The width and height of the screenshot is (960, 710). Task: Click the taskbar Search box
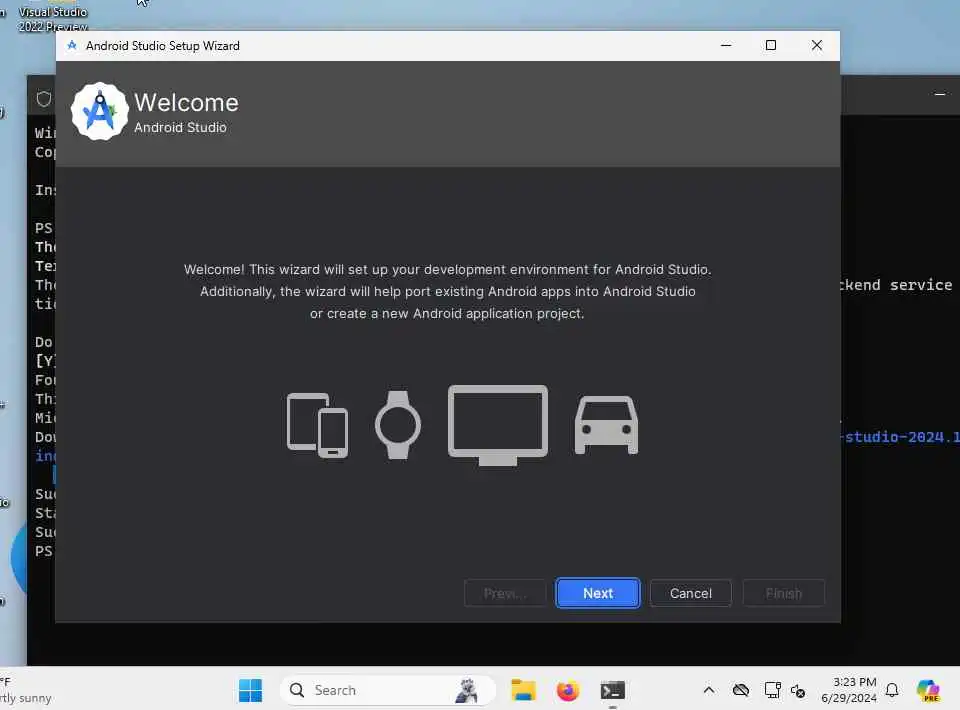pyautogui.click(x=387, y=690)
